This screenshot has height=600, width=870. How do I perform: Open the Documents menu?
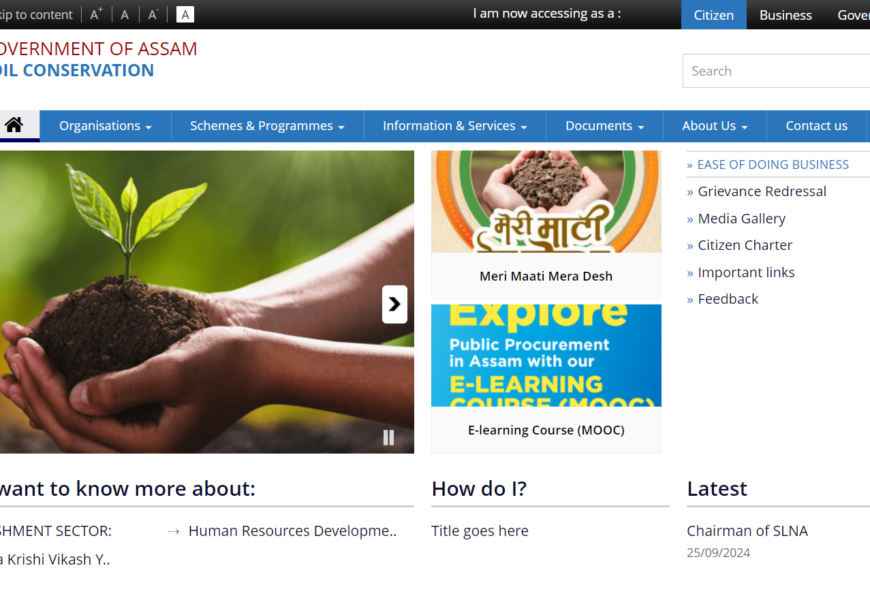click(x=604, y=126)
